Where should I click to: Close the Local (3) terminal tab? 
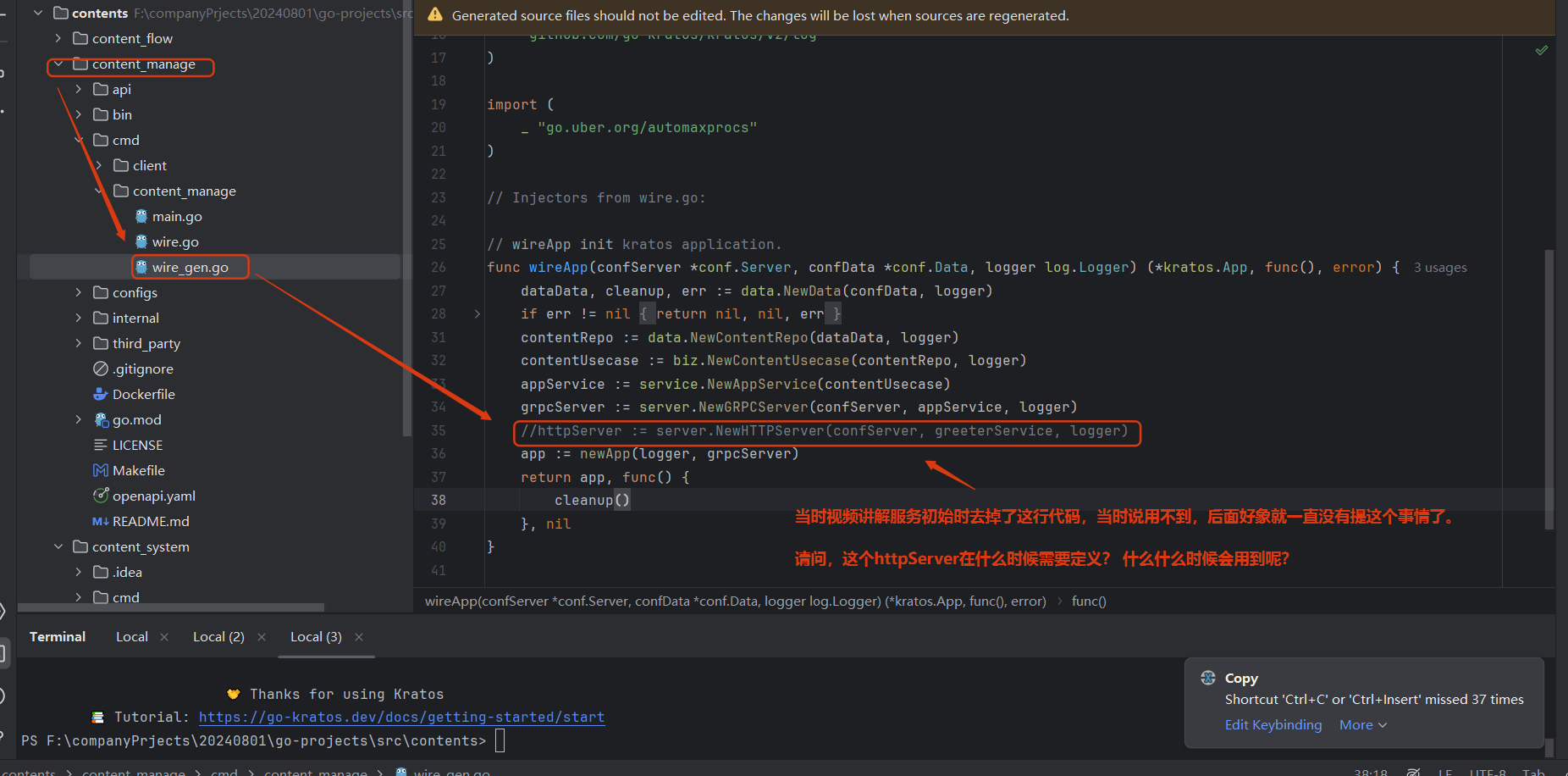coord(359,637)
